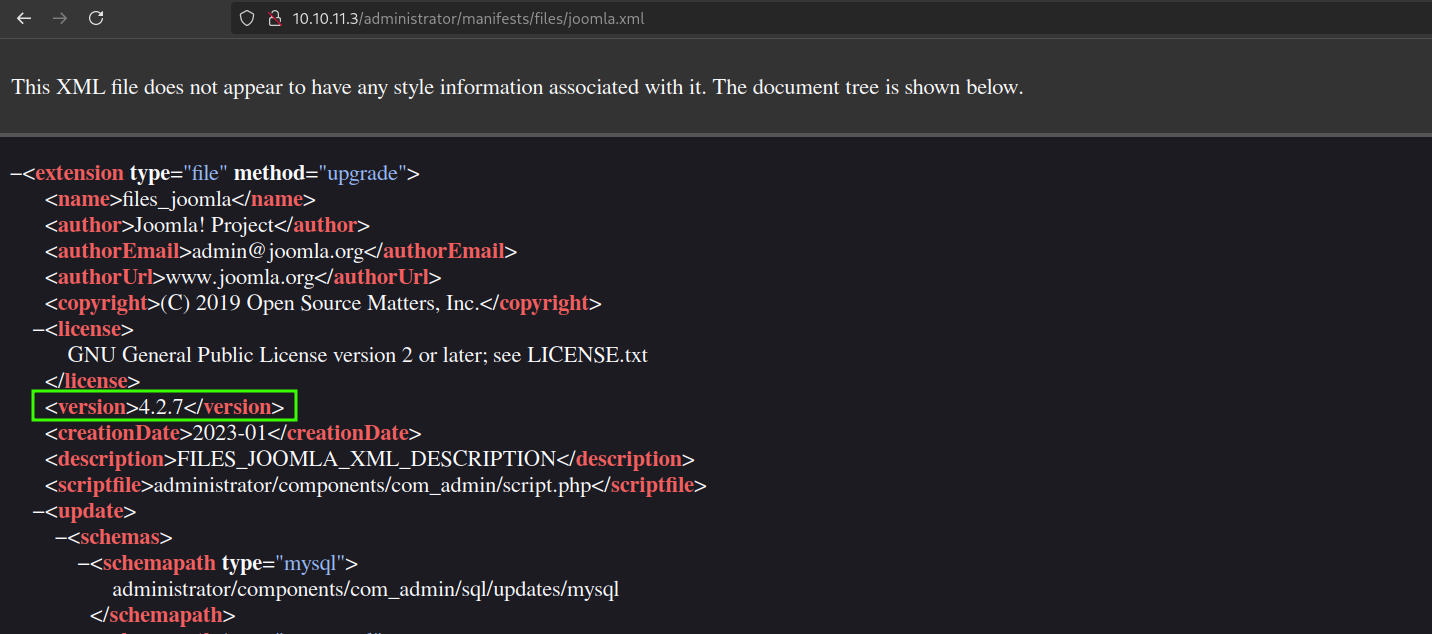1432x634 pixels.
Task: Click the method="upgrade" attribute
Action: click(320, 173)
